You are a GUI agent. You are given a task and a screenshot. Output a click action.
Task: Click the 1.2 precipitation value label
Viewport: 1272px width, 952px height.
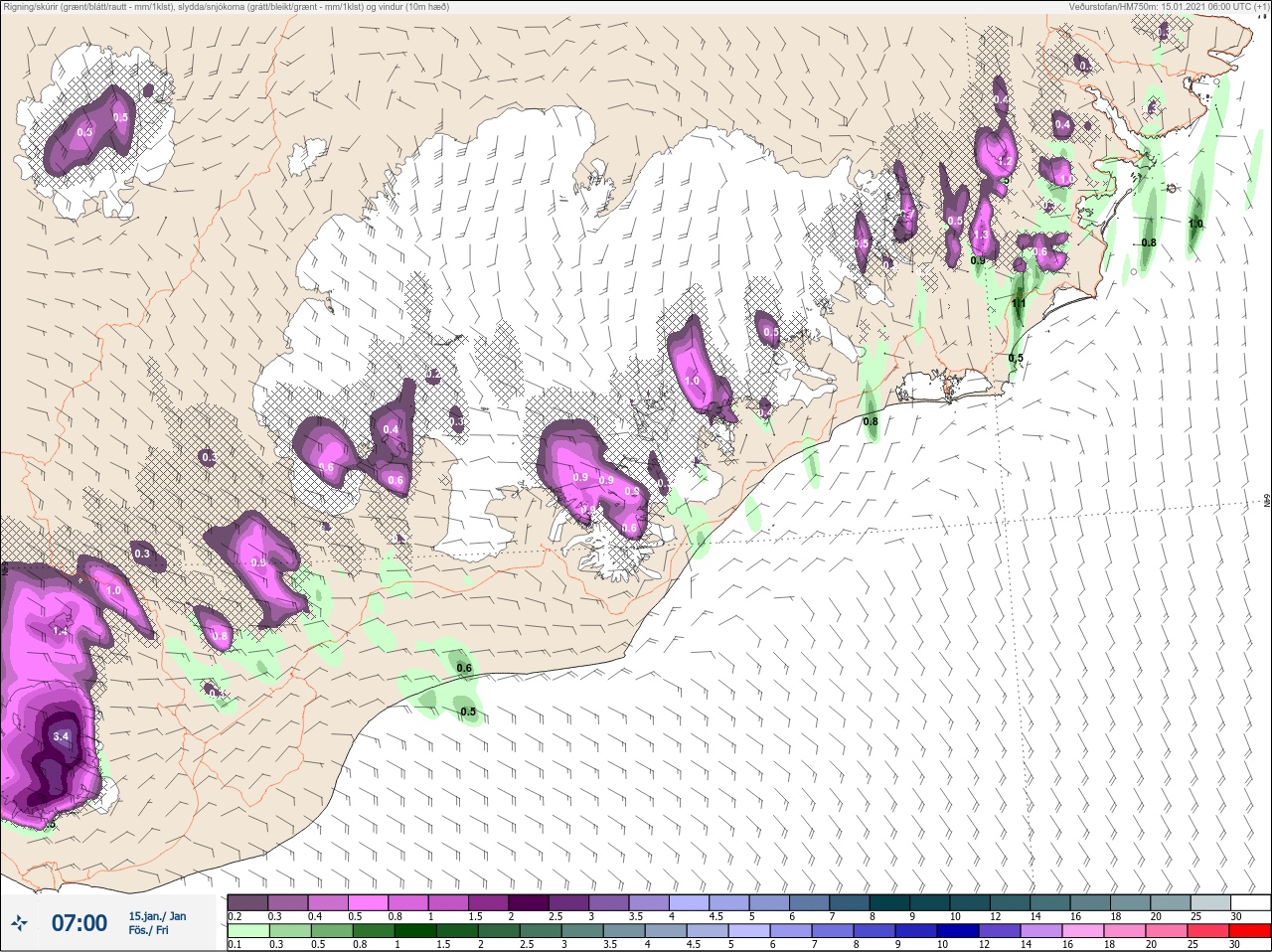1004,161
